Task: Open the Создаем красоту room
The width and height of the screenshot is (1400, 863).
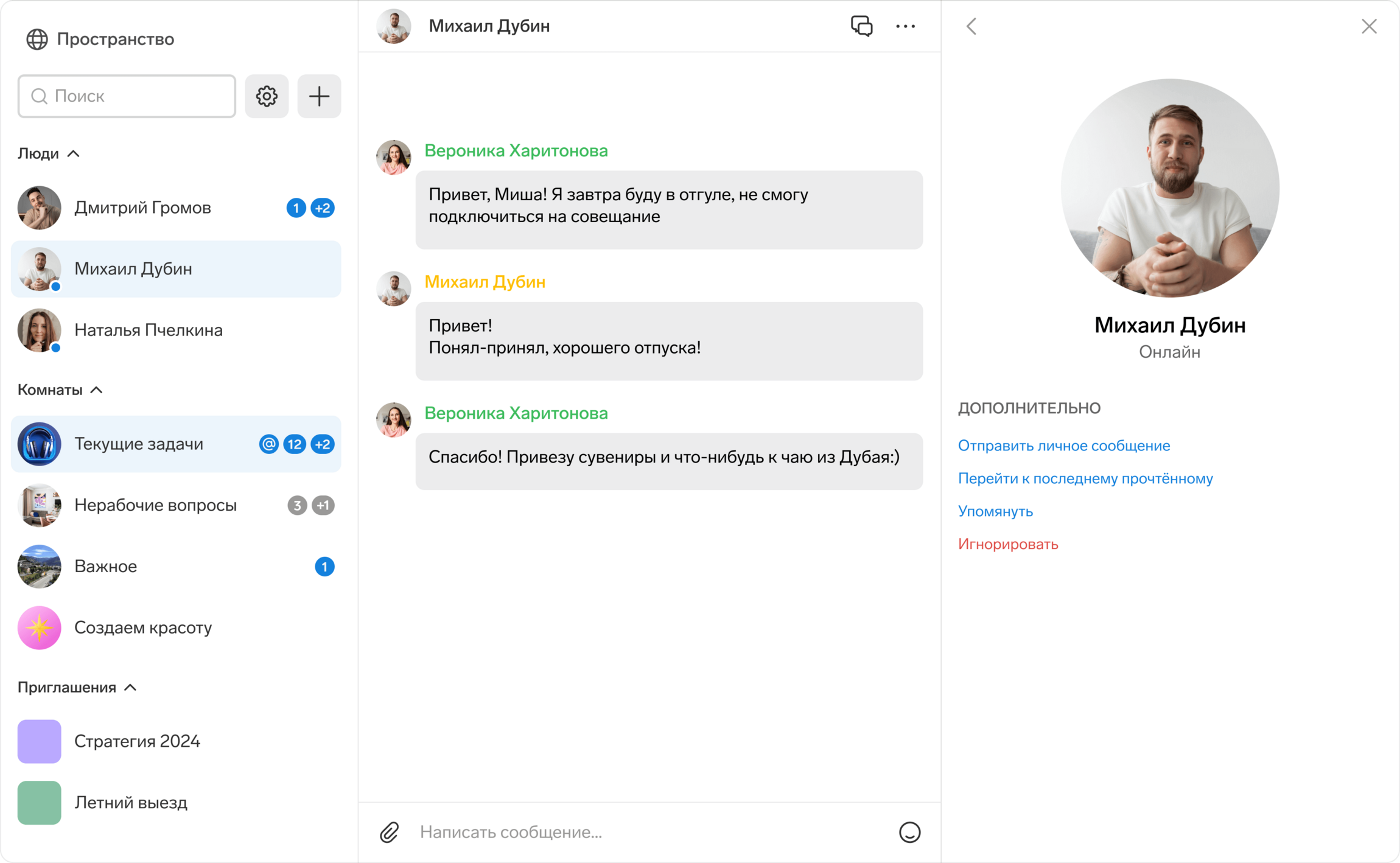Action: pos(176,627)
